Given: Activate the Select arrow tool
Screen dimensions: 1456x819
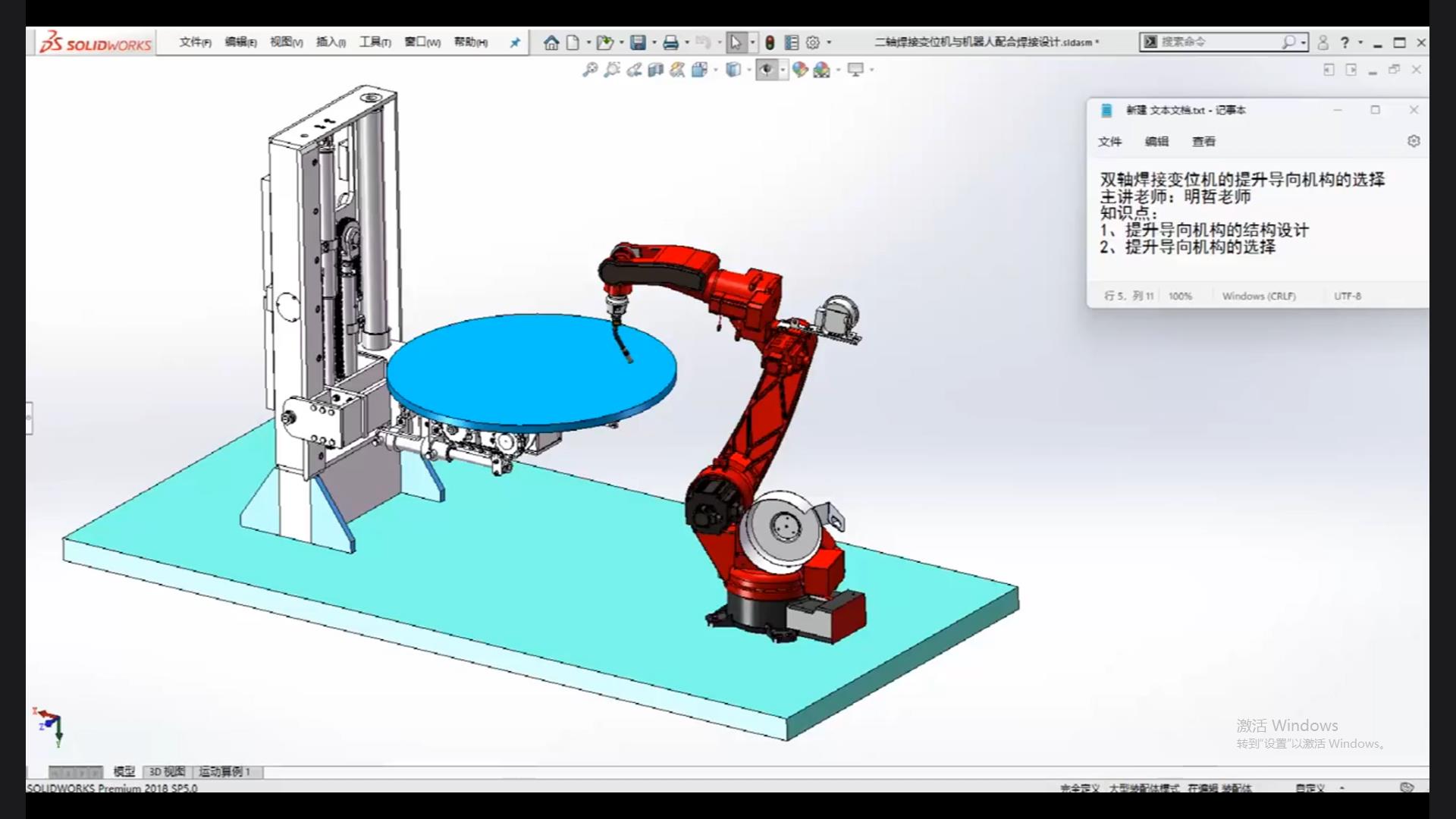Looking at the screenshot, I should coord(736,42).
